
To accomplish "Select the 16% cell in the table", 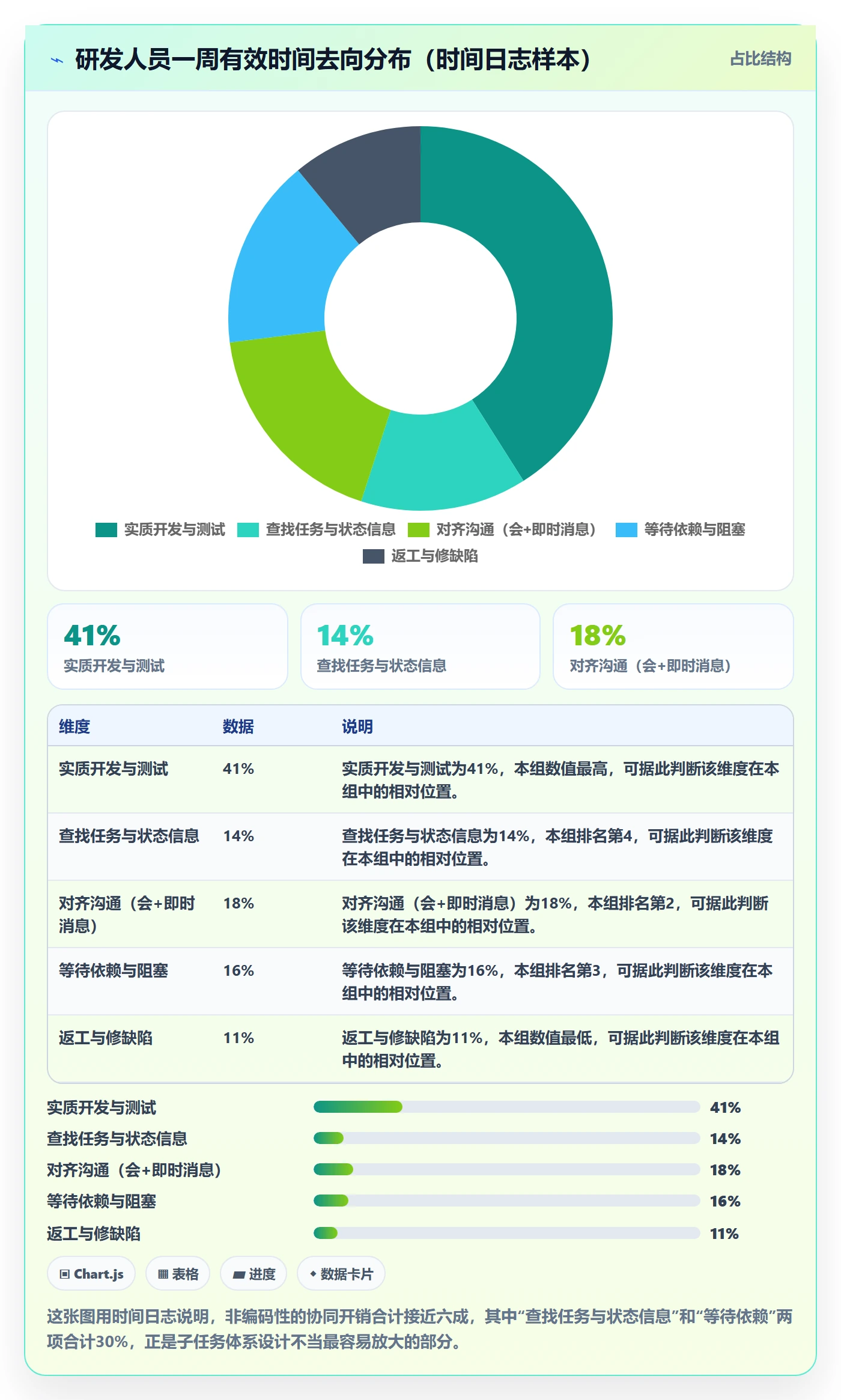I will 238,970.
